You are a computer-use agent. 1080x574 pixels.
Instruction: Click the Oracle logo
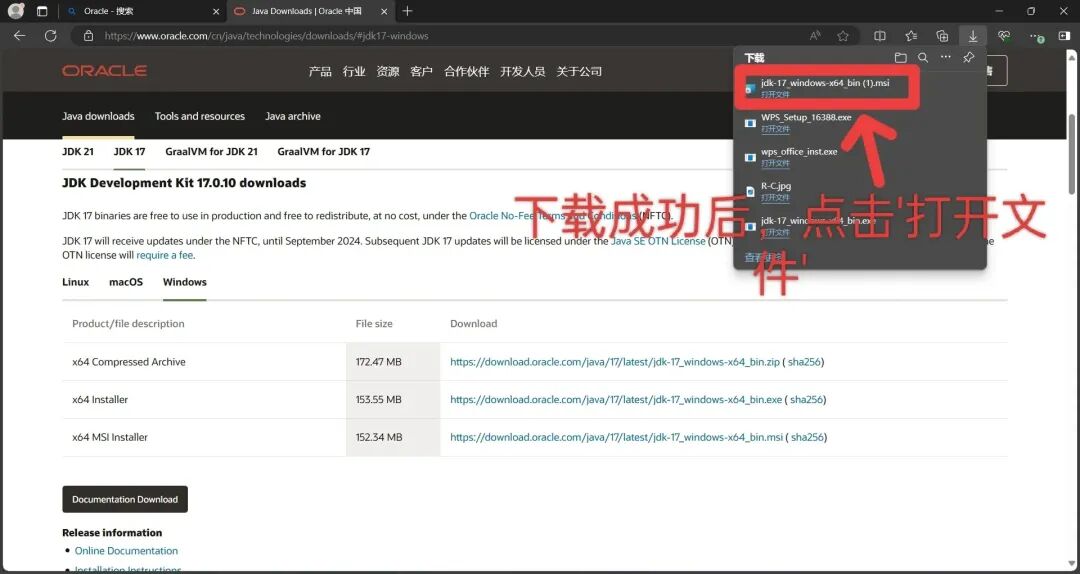coord(105,71)
